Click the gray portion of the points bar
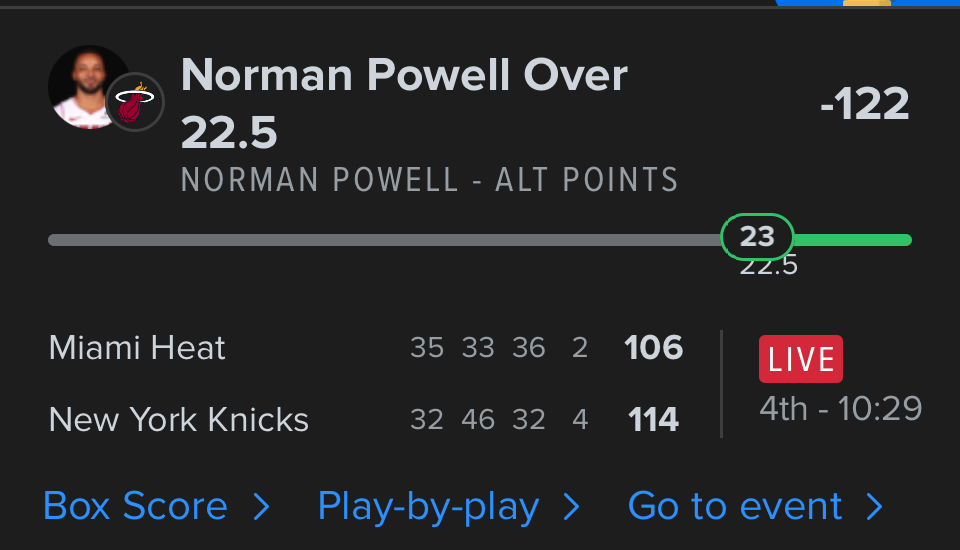Screen dimensions: 960x550 click(380, 240)
